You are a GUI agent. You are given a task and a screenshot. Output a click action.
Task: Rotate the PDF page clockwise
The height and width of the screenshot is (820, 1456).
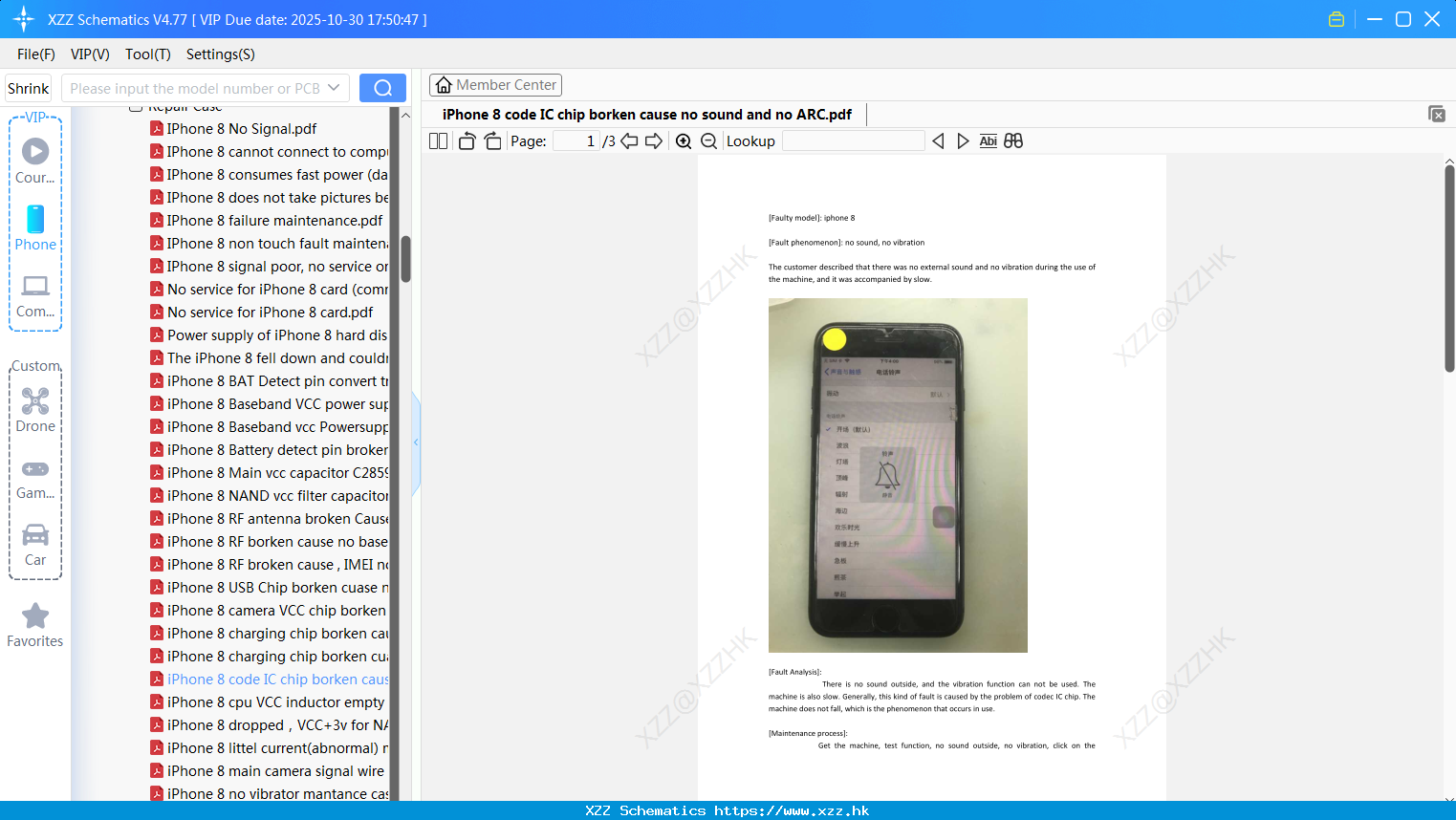492,141
